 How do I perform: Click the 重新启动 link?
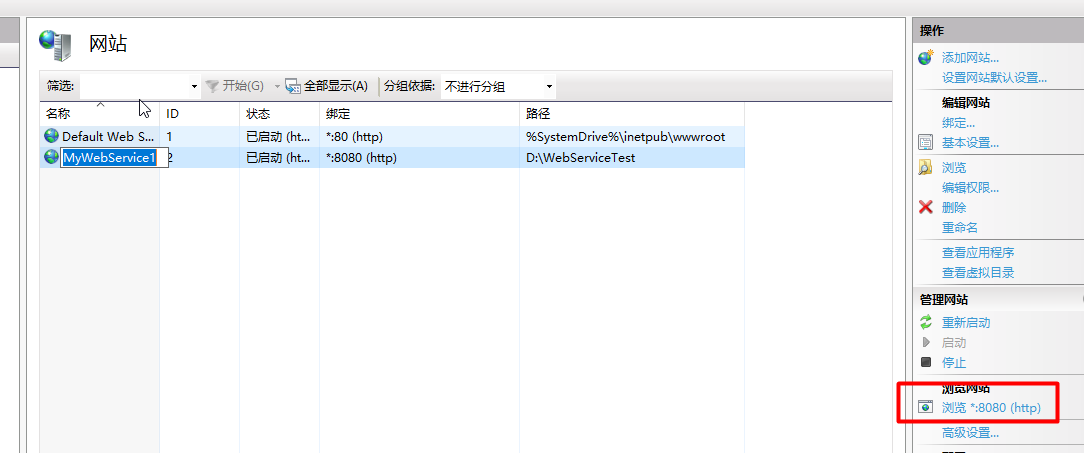tap(966, 322)
